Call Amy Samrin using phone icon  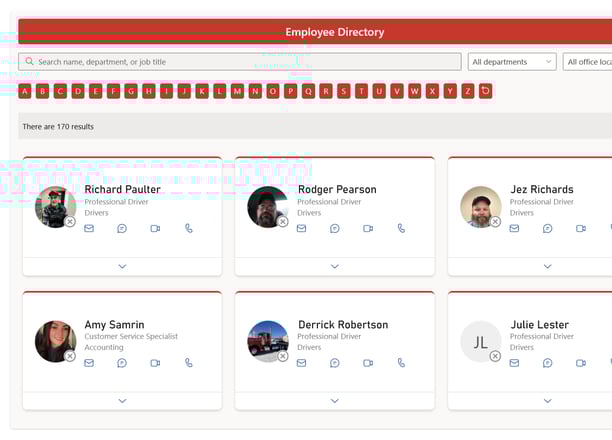coord(189,363)
